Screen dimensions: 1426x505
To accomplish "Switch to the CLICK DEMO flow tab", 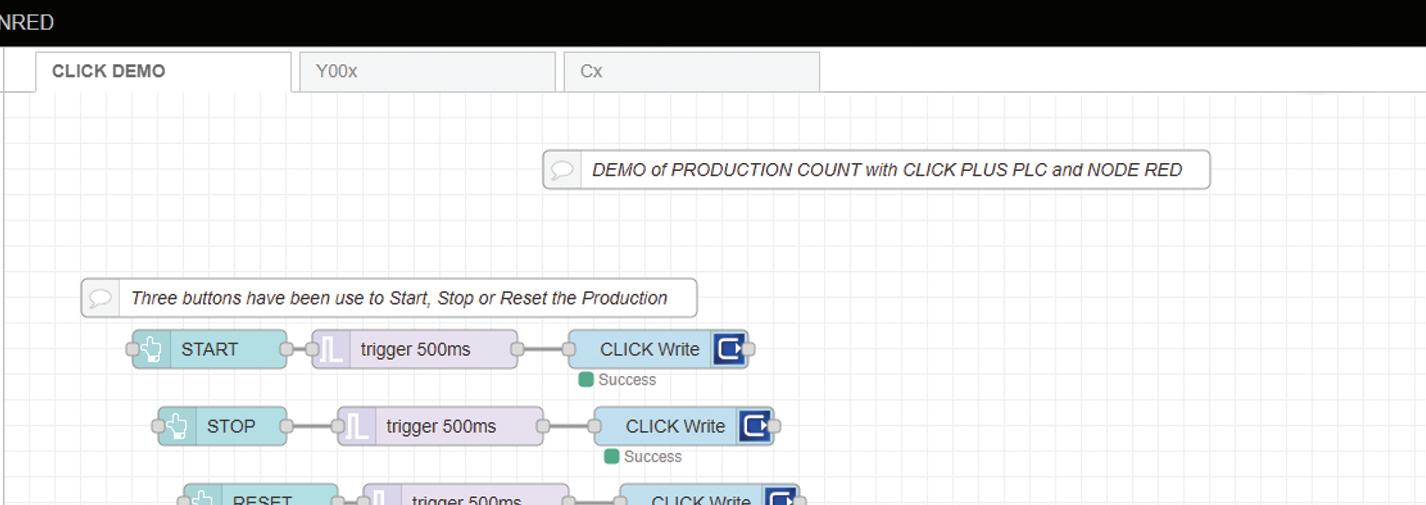I will (163, 72).
